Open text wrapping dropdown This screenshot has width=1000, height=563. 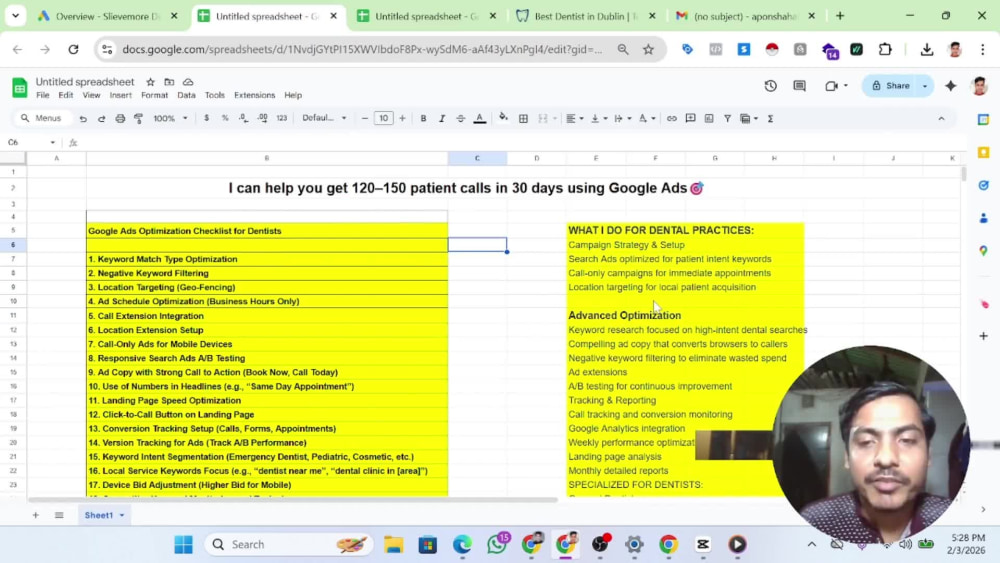click(622, 119)
